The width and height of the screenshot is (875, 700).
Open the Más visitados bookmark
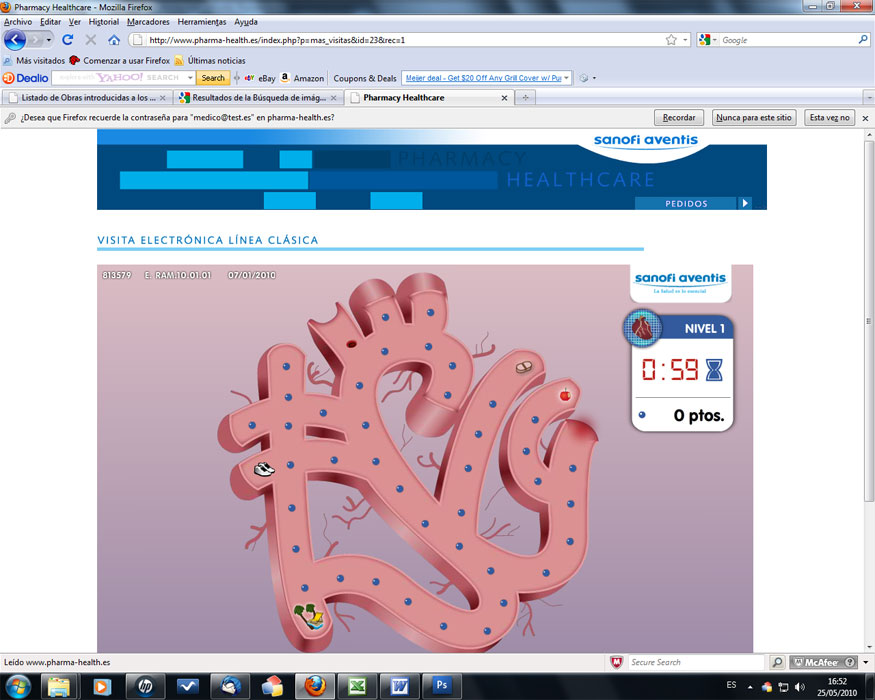tap(34, 60)
